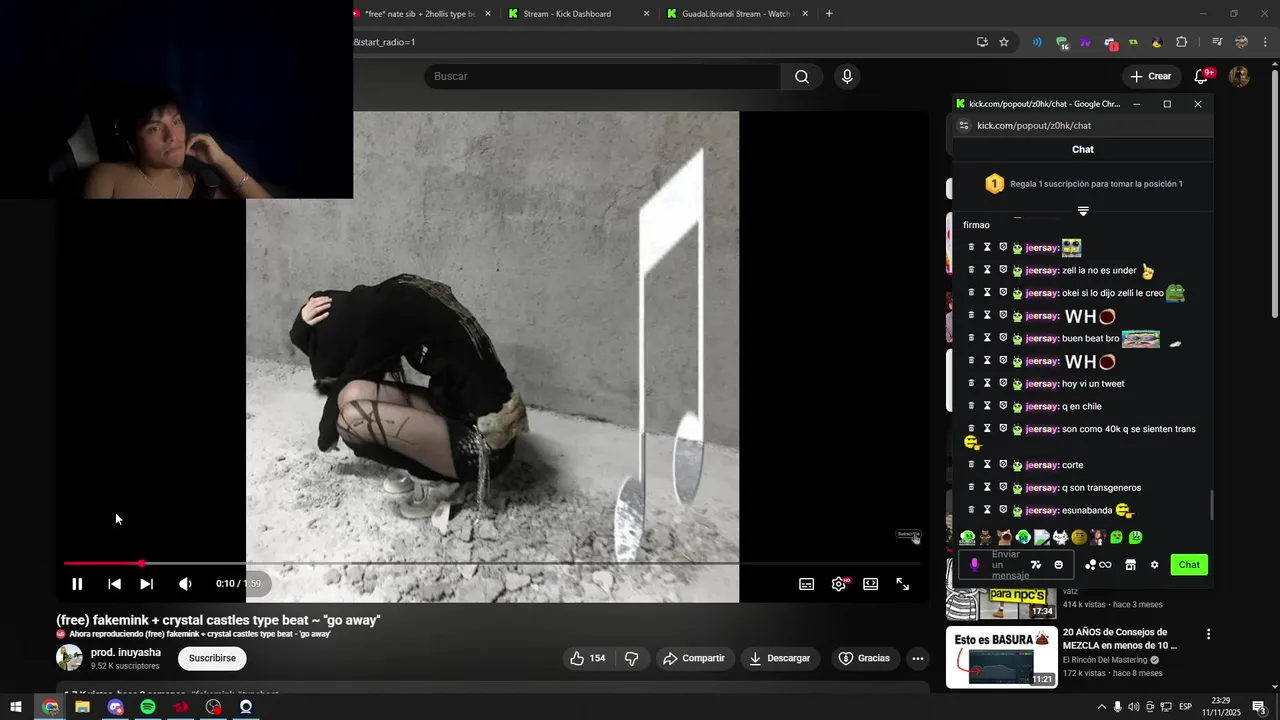The image size is (1280, 720).
Task: Collapse the Kick chat leaderboard banner
Action: (1083, 211)
